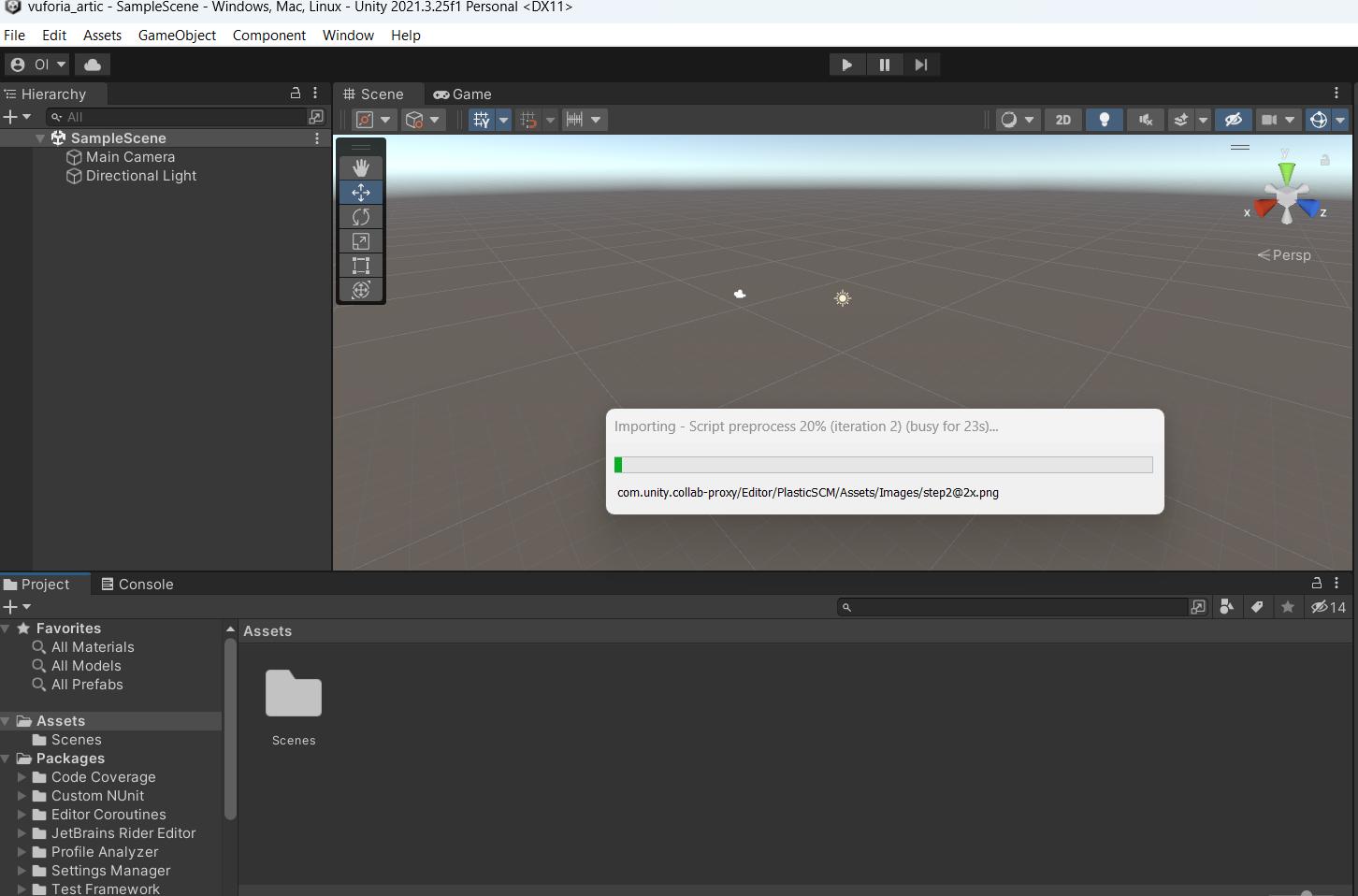Select the Rotate tool

click(x=361, y=217)
